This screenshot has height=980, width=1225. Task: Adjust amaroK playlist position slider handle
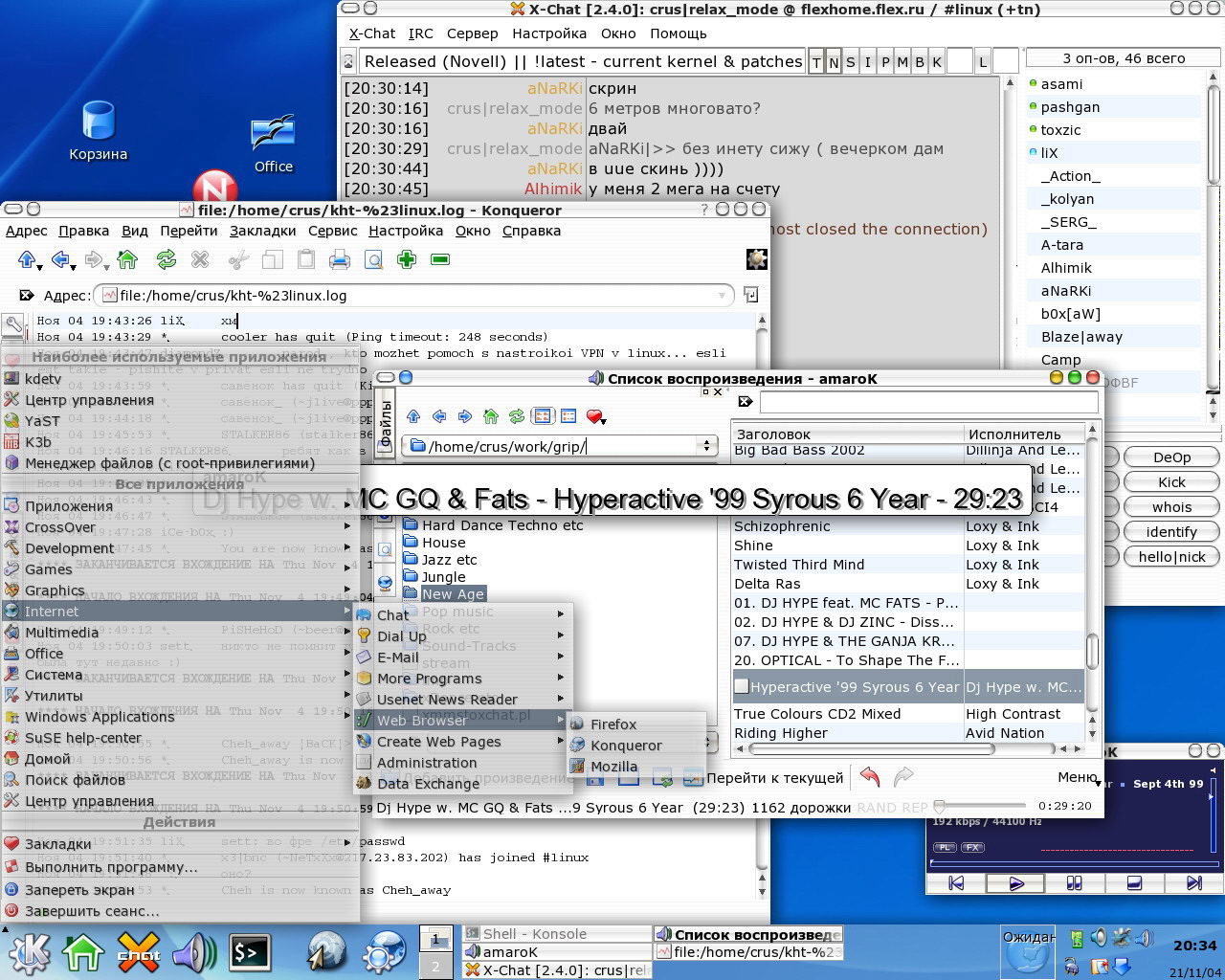point(939,807)
